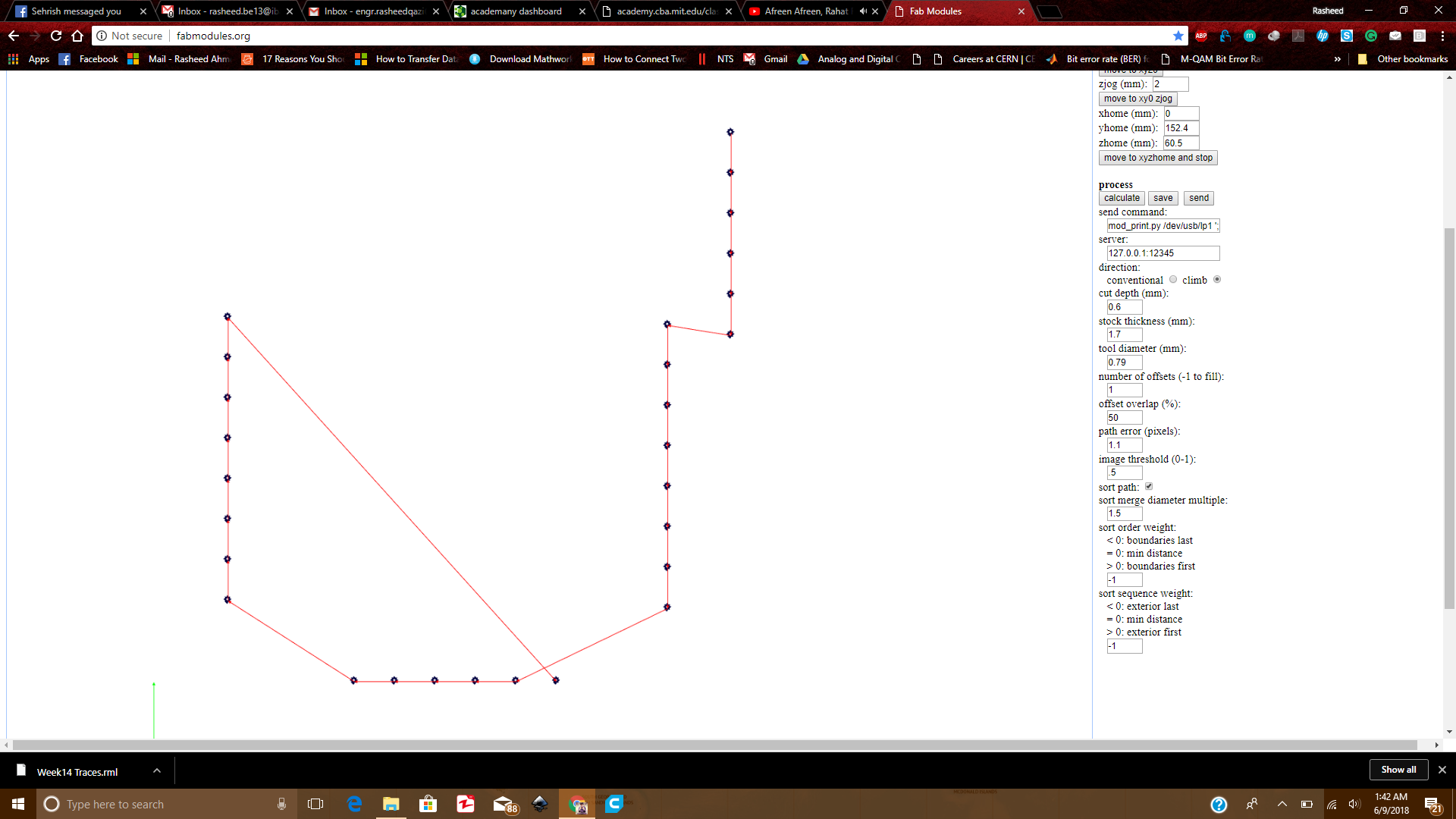The image size is (1456, 819).
Task: Click the move to xyzhome and stop button
Action: coord(1157,158)
